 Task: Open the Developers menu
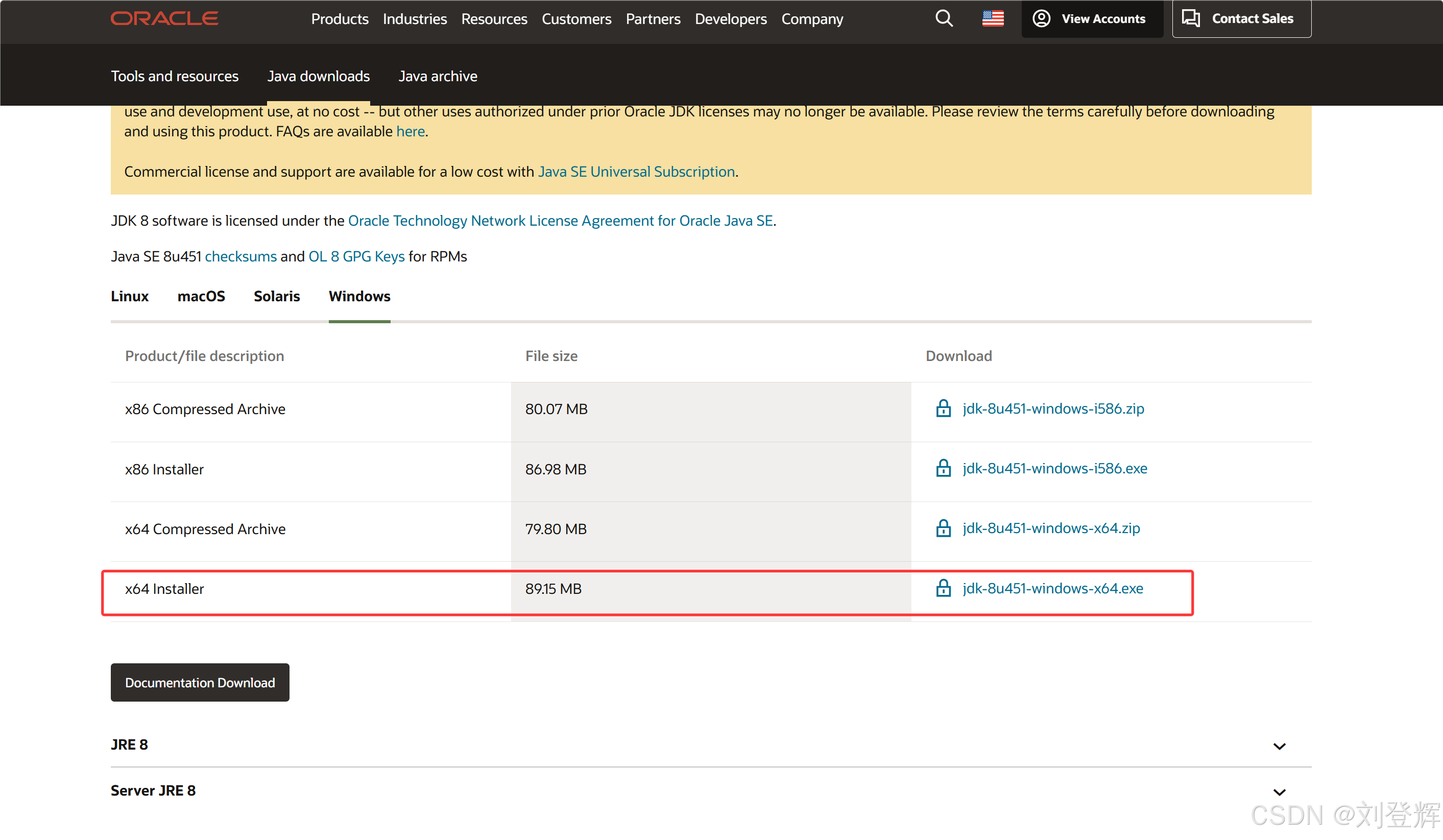[730, 19]
